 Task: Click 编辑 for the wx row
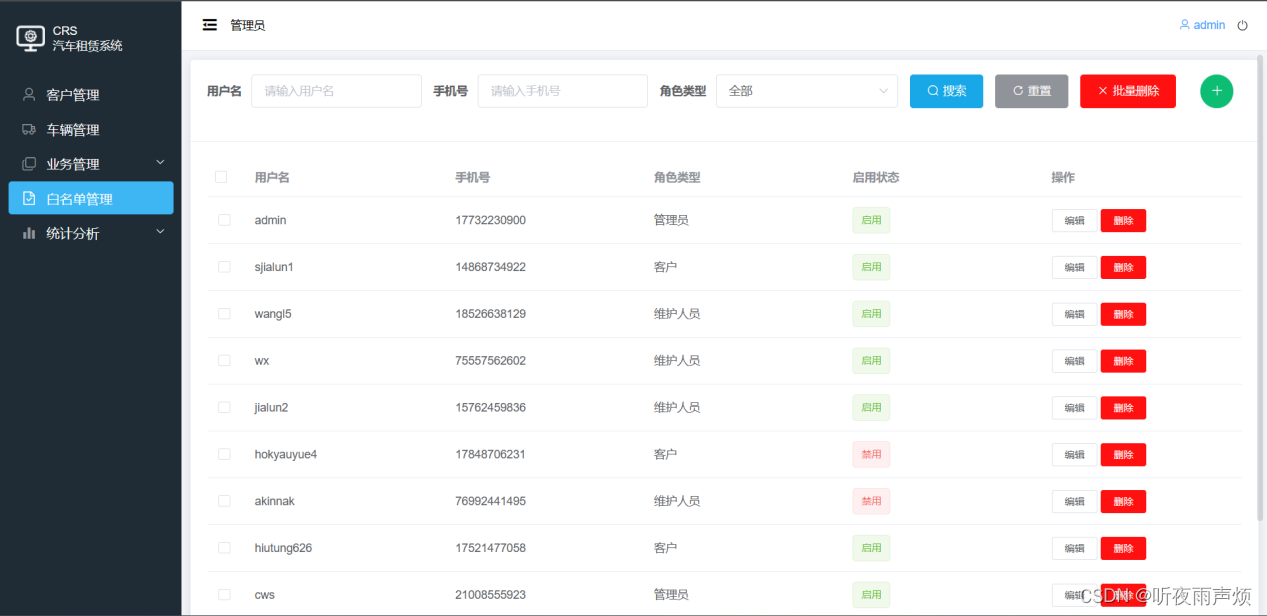1074,361
